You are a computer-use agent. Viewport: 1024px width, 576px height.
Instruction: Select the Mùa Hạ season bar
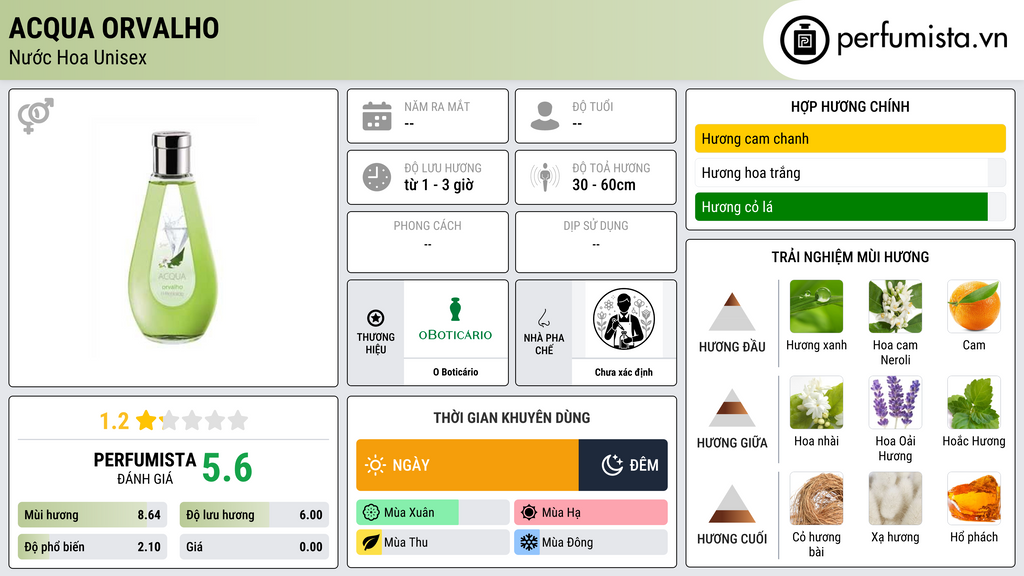pos(590,513)
